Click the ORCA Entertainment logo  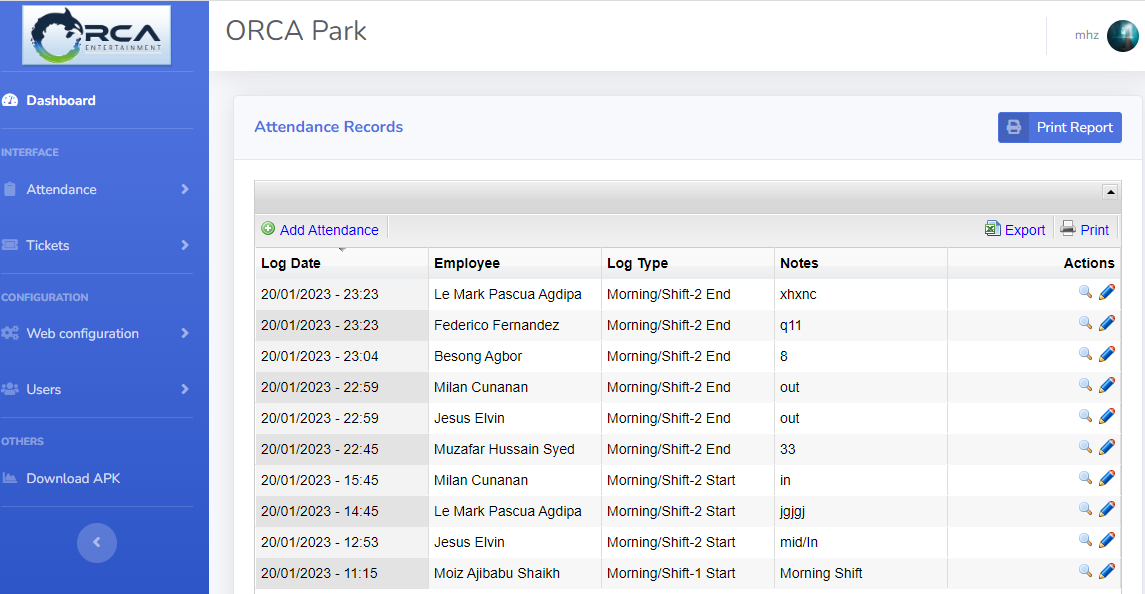[95, 35]
